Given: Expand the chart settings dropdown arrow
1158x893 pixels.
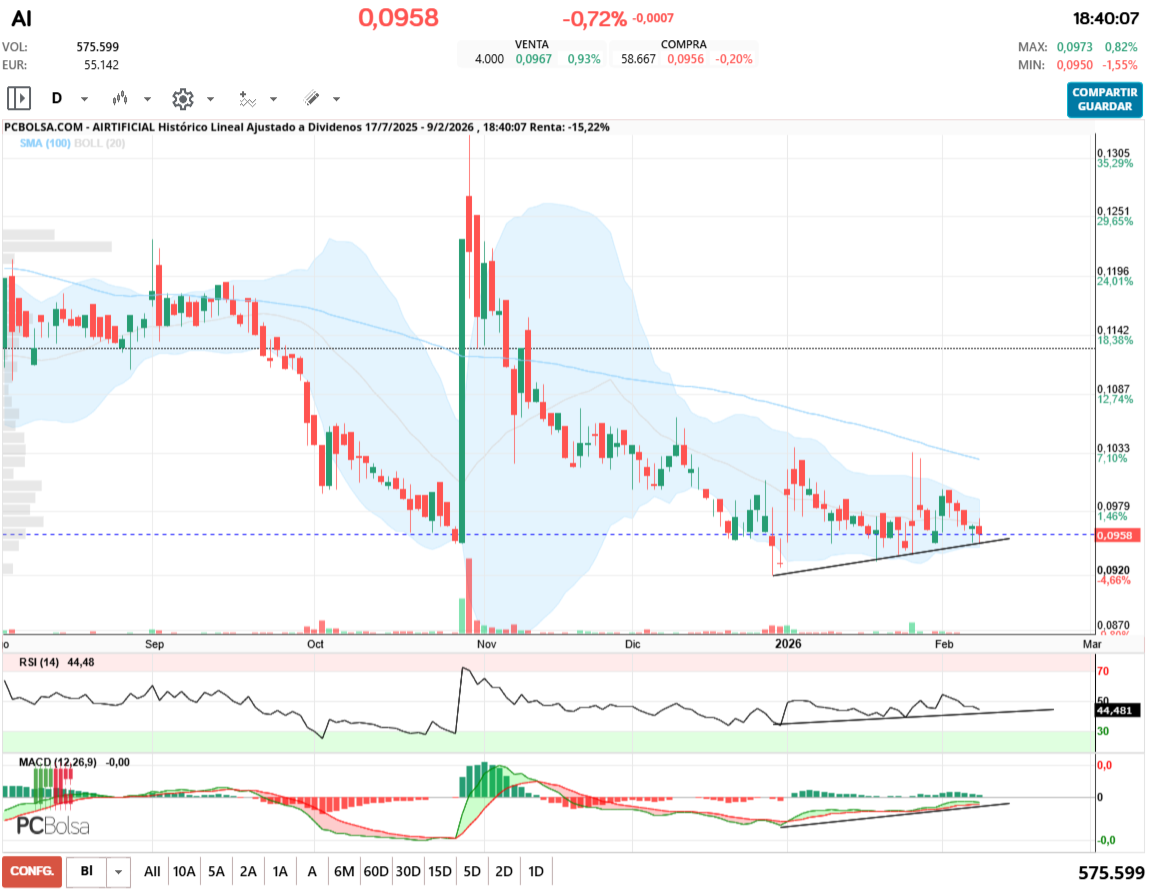Looking at the screenshot, I should (x=210, y=100).
